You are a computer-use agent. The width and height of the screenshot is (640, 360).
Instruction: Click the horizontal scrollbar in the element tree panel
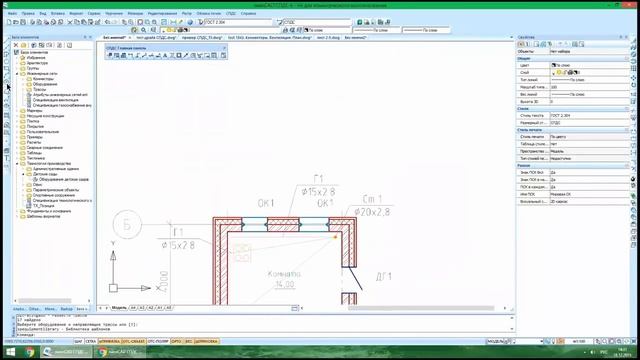click(x=44, y=301)
